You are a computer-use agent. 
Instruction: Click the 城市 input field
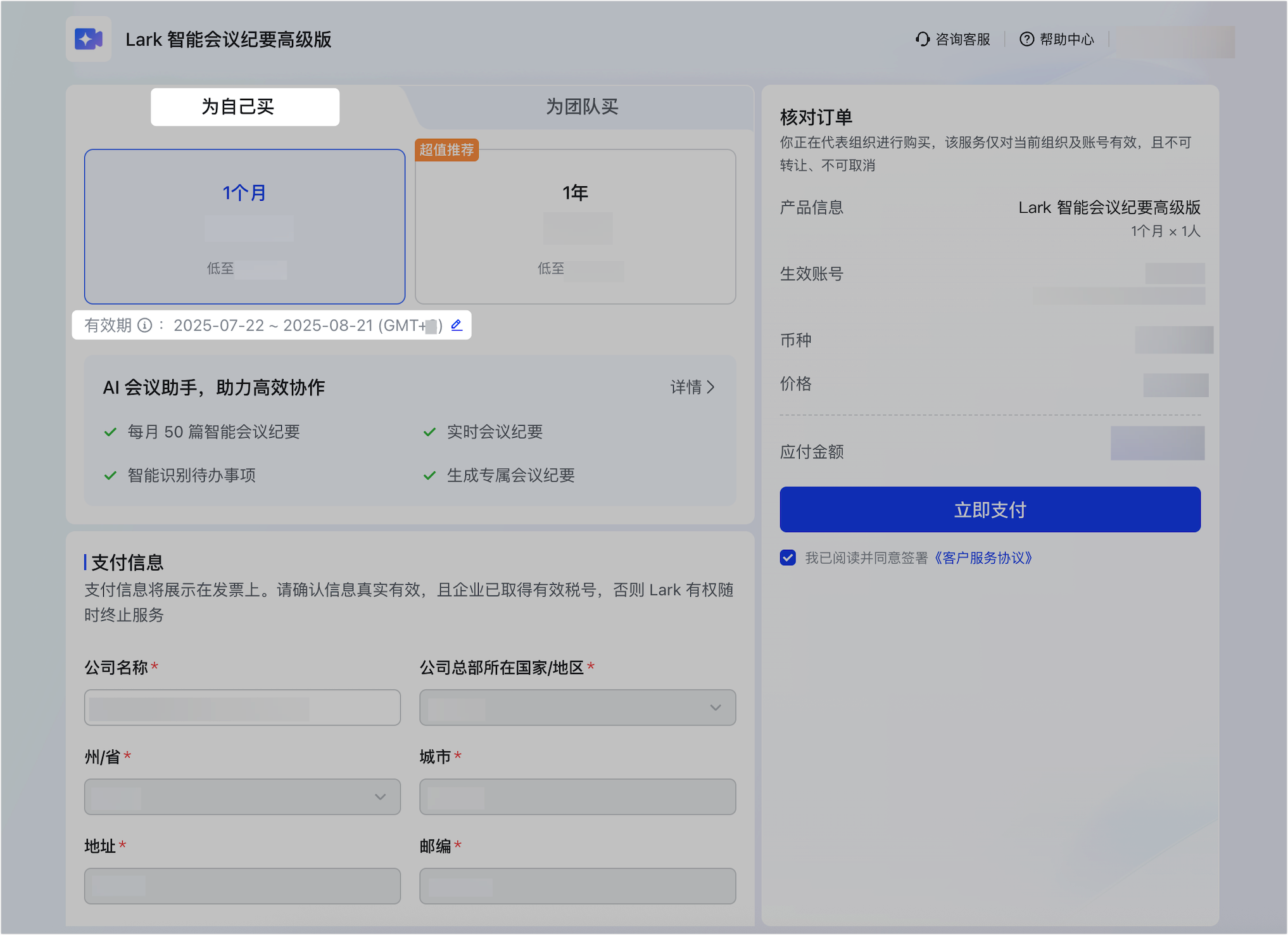click(x=578, y=797)
